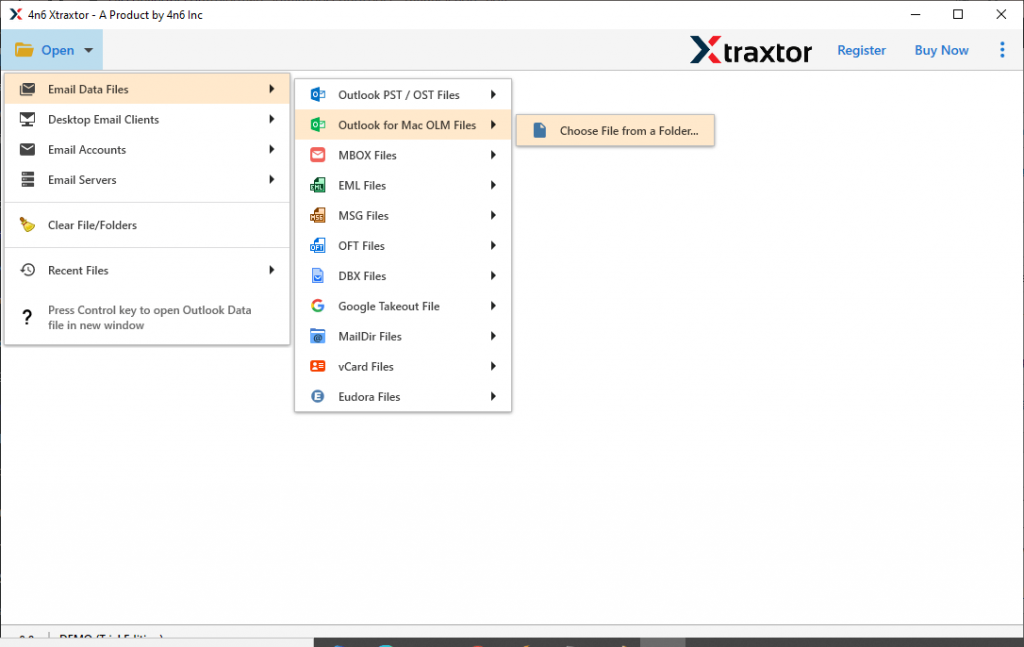Image resolution: width=1024 pixels, height=647 pixels.
Task: Click the MBOX Files envelope icon
Action: pos(318,155)
